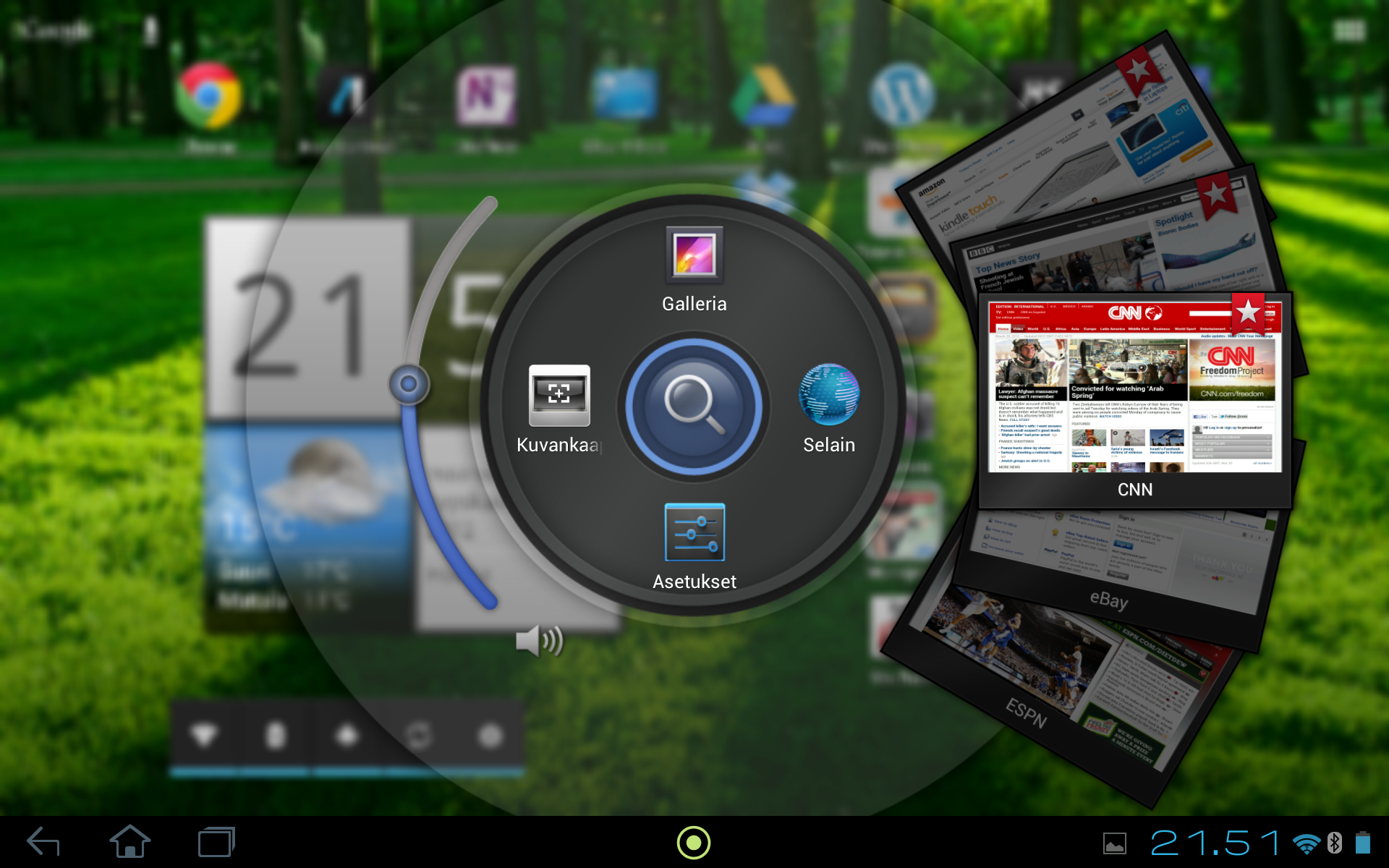Tap the star badge on Amazon card
This screenshot has width=1389, height=868.
point(1138,70)
